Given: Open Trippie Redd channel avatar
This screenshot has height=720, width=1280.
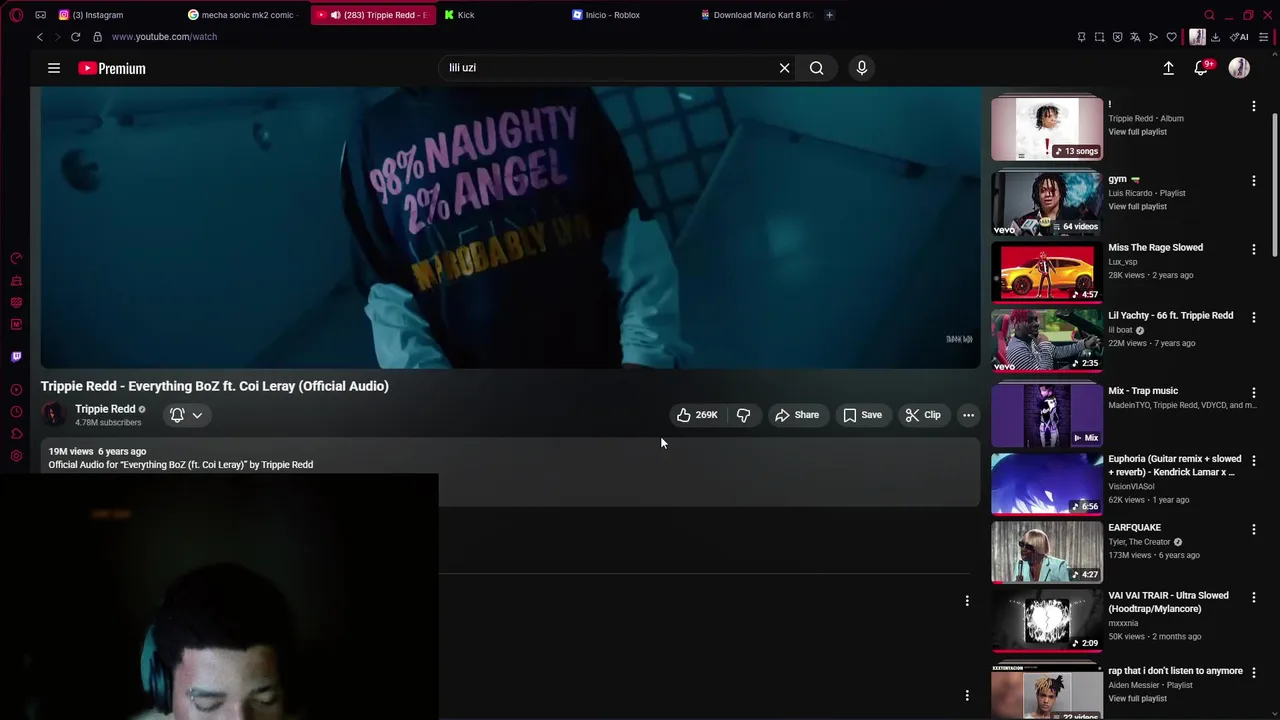Looking at the screenshot, I should (54, 414).
